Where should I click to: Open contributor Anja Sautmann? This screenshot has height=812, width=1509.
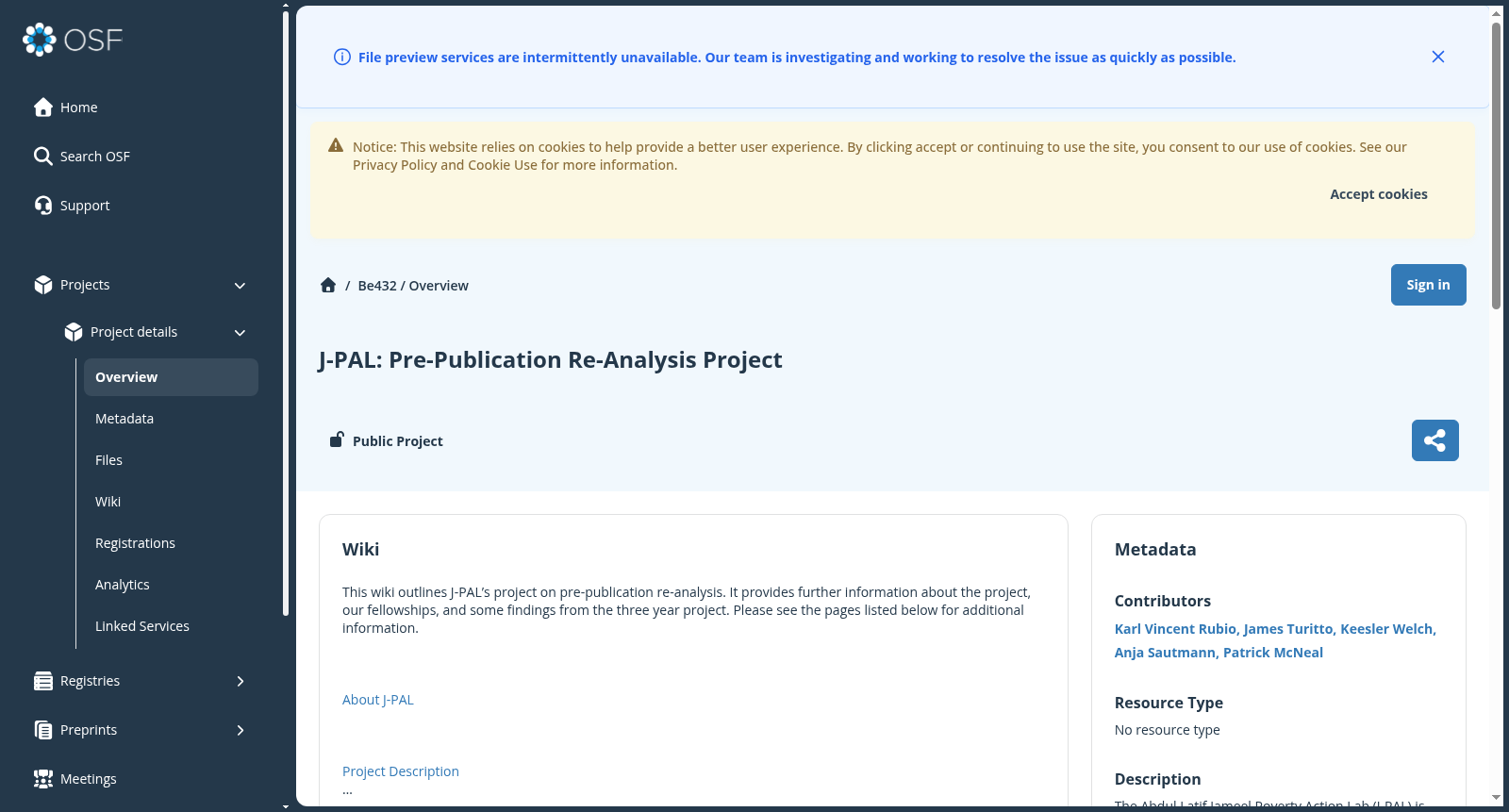click(x=1165, y=653)
